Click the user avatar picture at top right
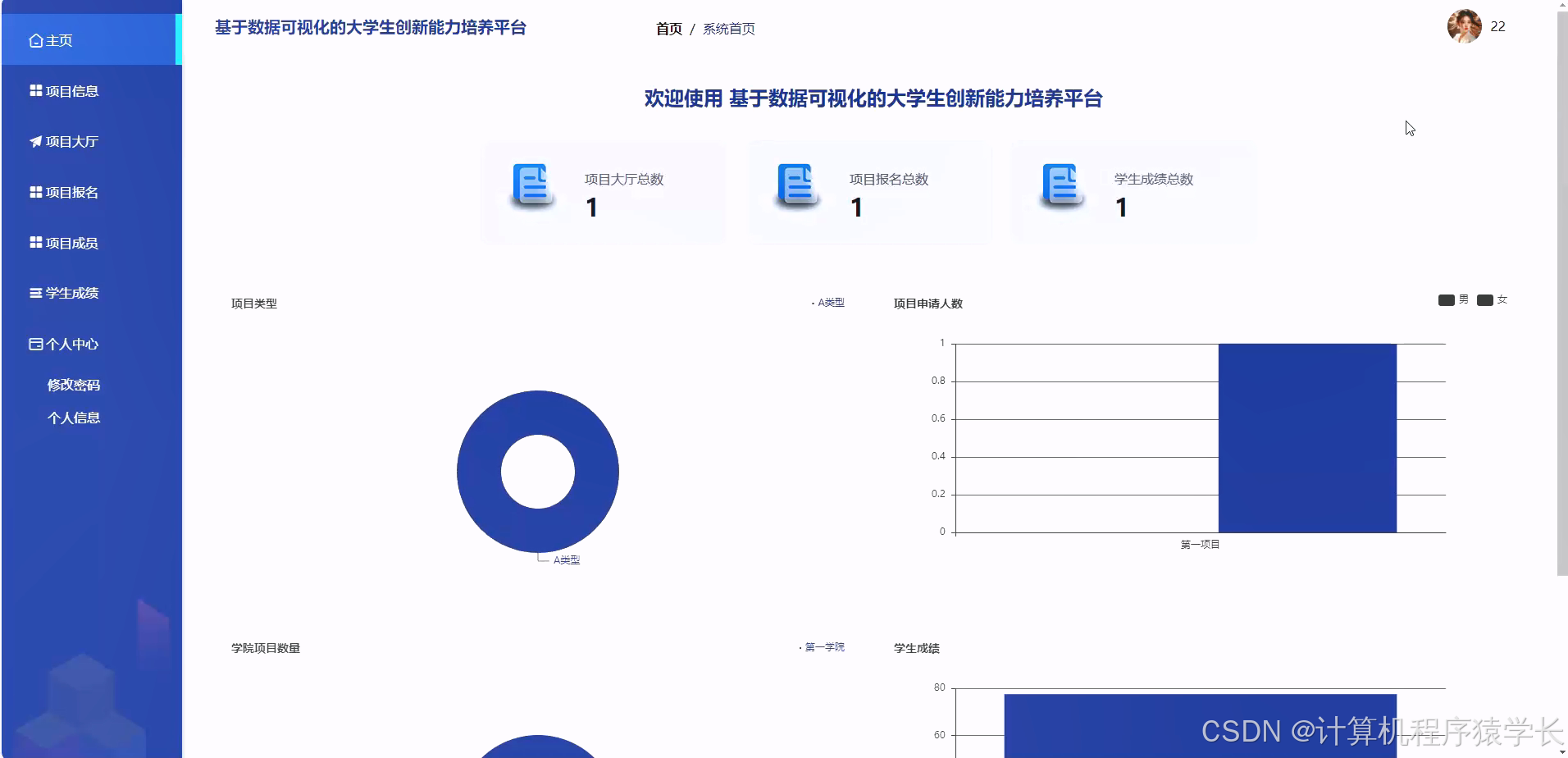 coord(1464,26)
